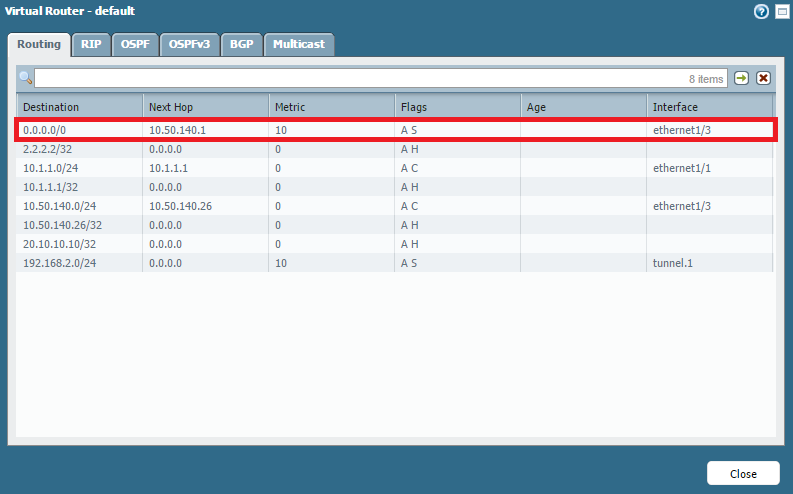Sort by Interface column header
Screen dimensions: 793x494
tap(710, 107)
